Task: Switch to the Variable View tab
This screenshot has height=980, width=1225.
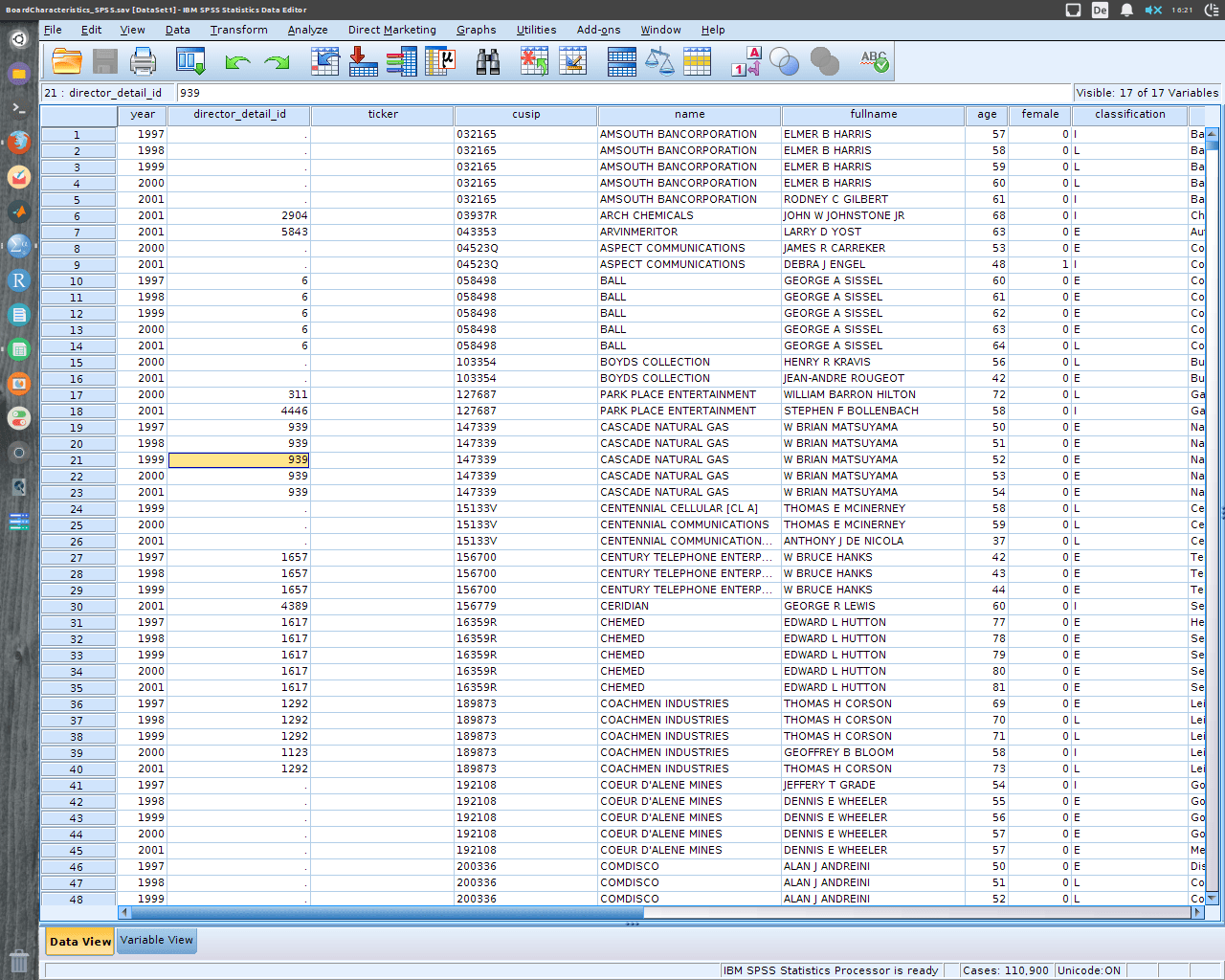Action: [156, 941]
